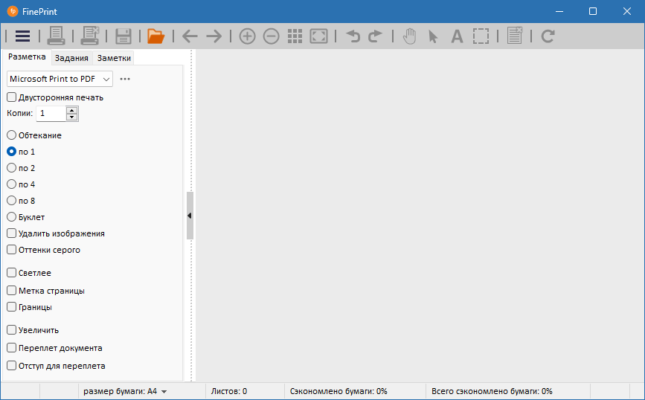Viewport: 645px width, 400px height.
Task: Click the Листов: 0 status text
Action: pyautogui.click(x=229, y=391)
